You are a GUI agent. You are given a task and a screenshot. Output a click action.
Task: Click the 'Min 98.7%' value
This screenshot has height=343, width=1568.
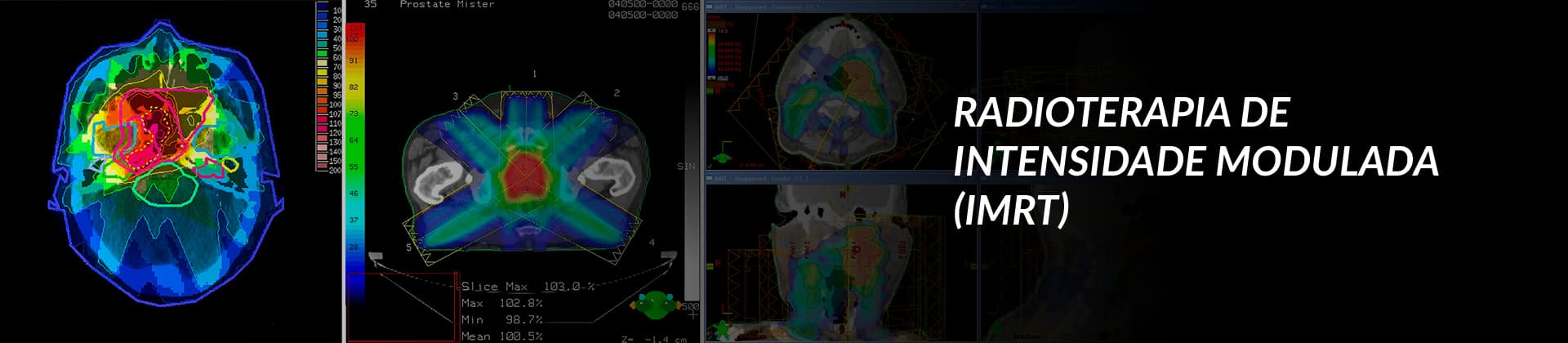[x=501, y=319]
